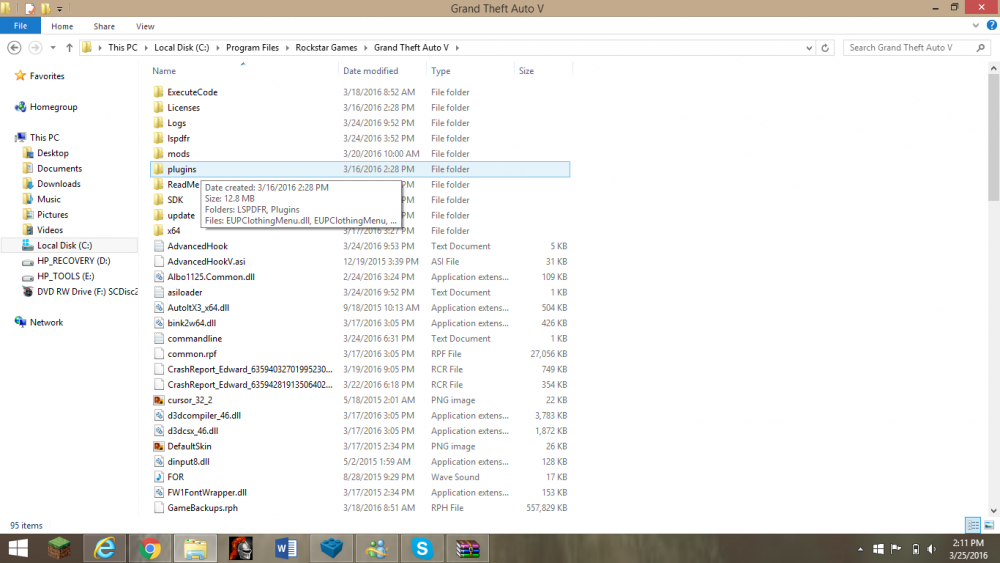Open WinRAR from the taskbar
This screenshot has height=563, width=1000.
tap(467, 548)
